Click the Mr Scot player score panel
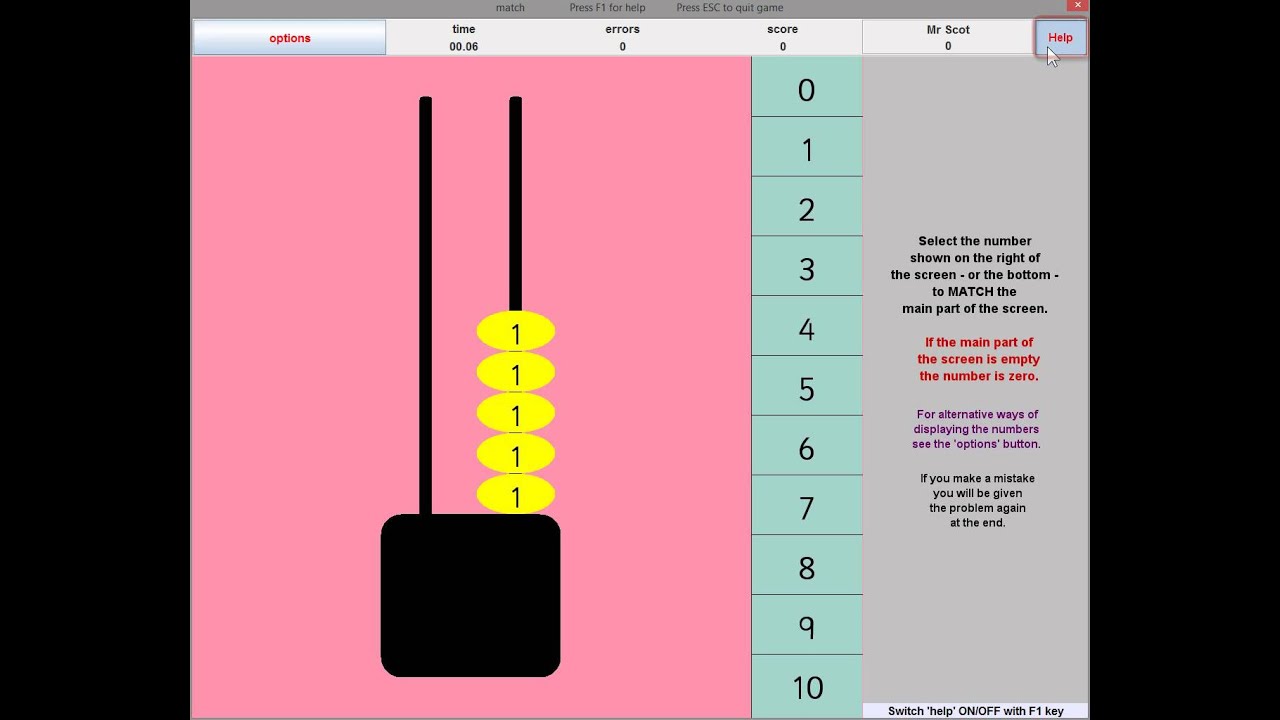 click(947, 38)
